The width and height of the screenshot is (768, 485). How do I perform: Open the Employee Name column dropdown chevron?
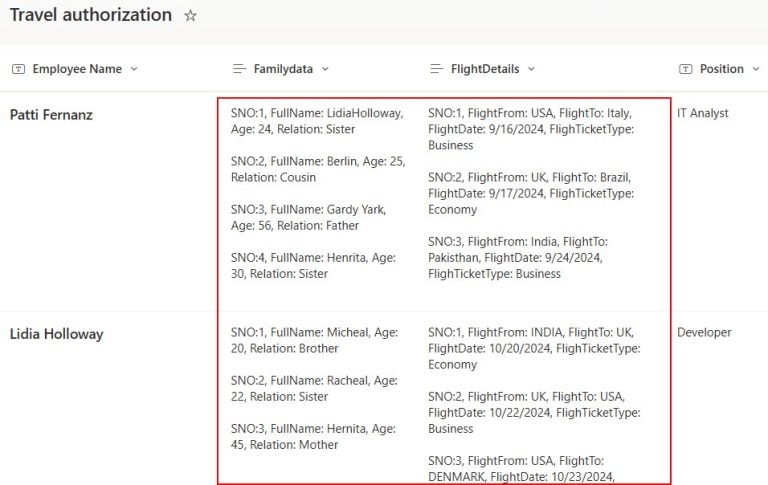pyautogui.click(x=134, y=69)
